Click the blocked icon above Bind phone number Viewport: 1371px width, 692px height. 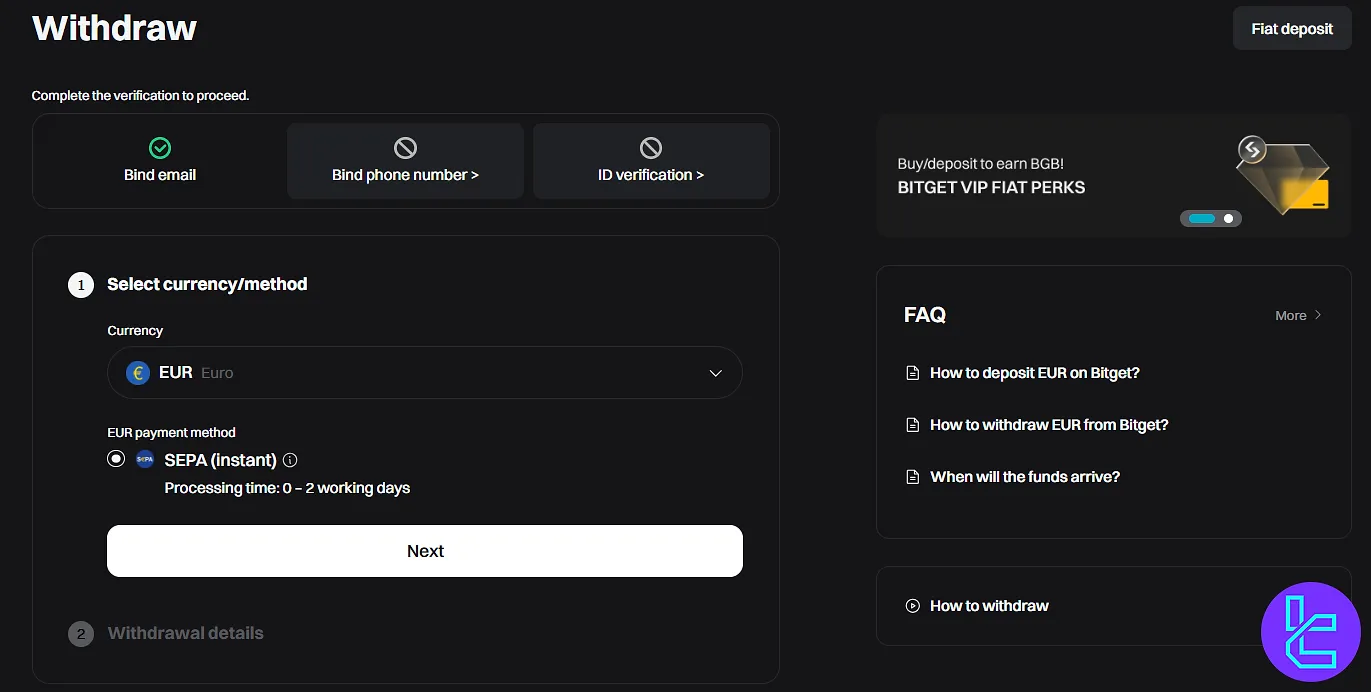[x=405, y=148]
